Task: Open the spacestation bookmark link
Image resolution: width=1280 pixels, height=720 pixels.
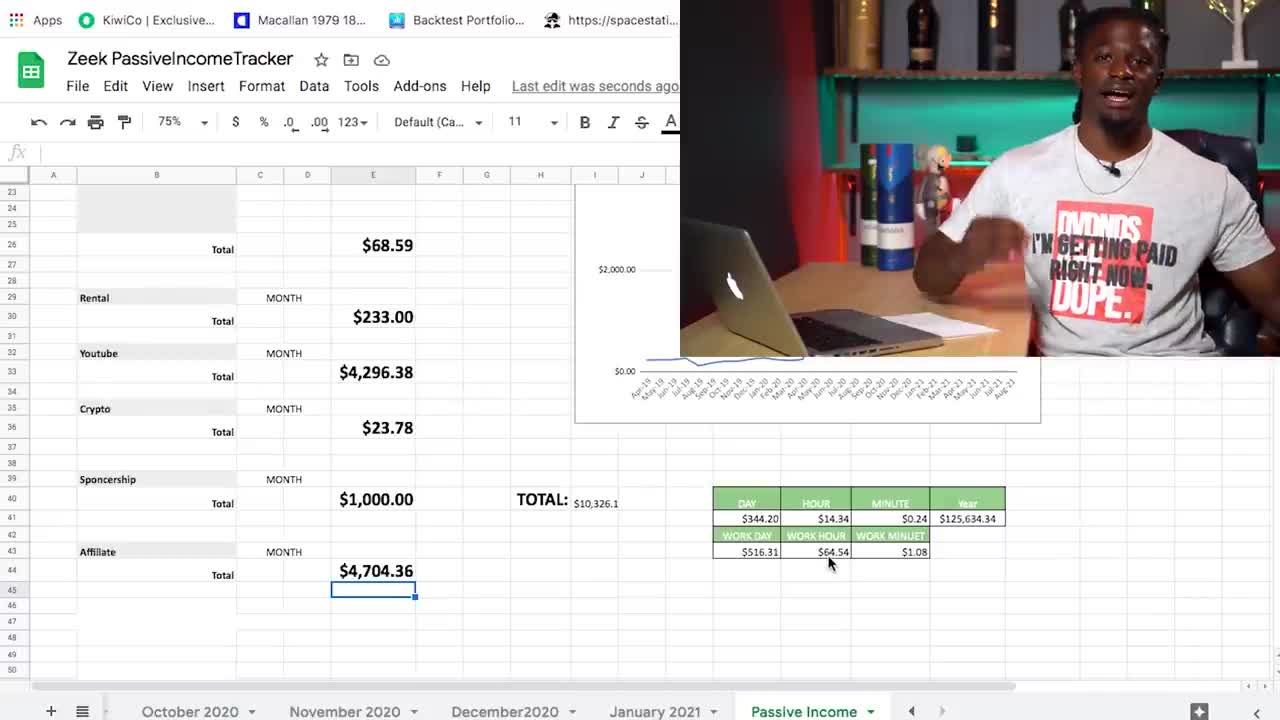Action: point(612,20)
